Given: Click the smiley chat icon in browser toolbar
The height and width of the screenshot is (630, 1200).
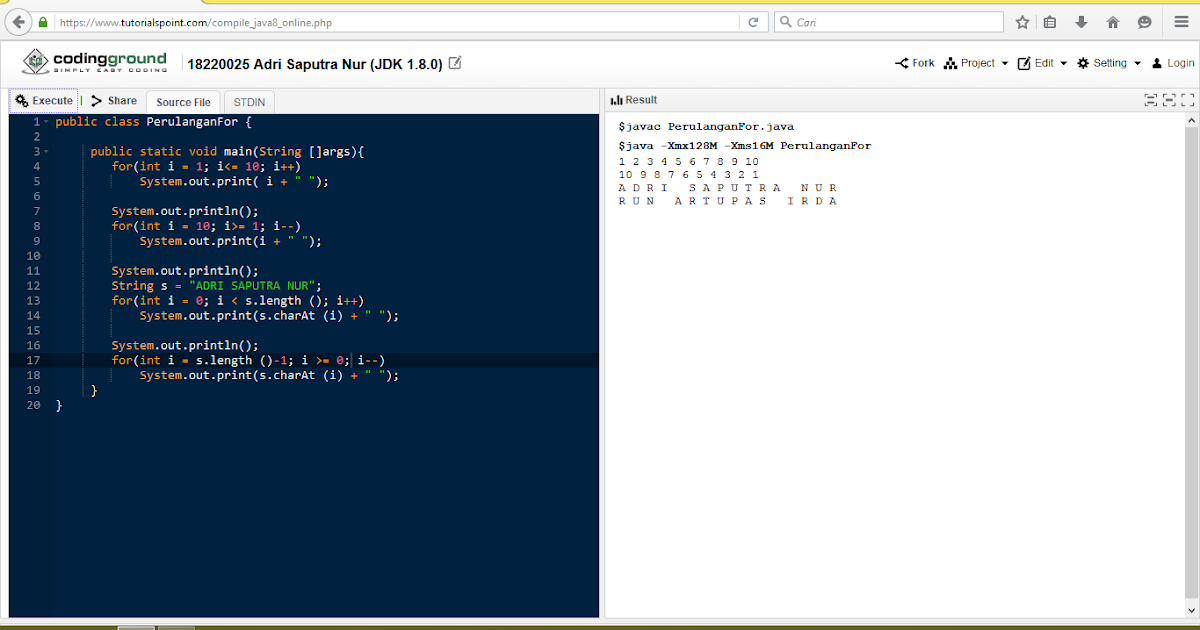Looking at the screenshot, I should click(1144, 22).
